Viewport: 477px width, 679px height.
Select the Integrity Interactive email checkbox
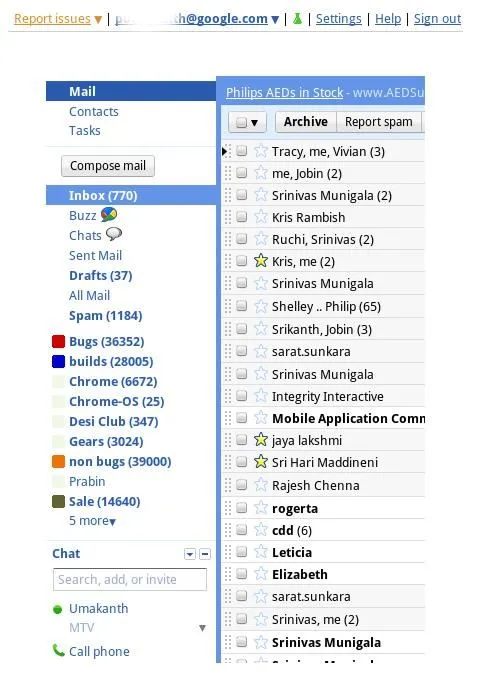pyautogui.click(x=242, y=396)
